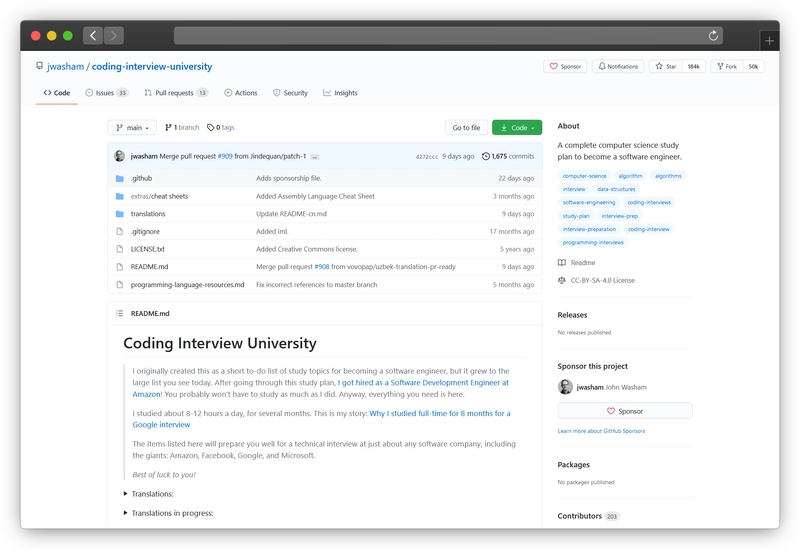Screen dimensions: 800x549
Task: Open the Insights tab
Action: pos(340,93)
